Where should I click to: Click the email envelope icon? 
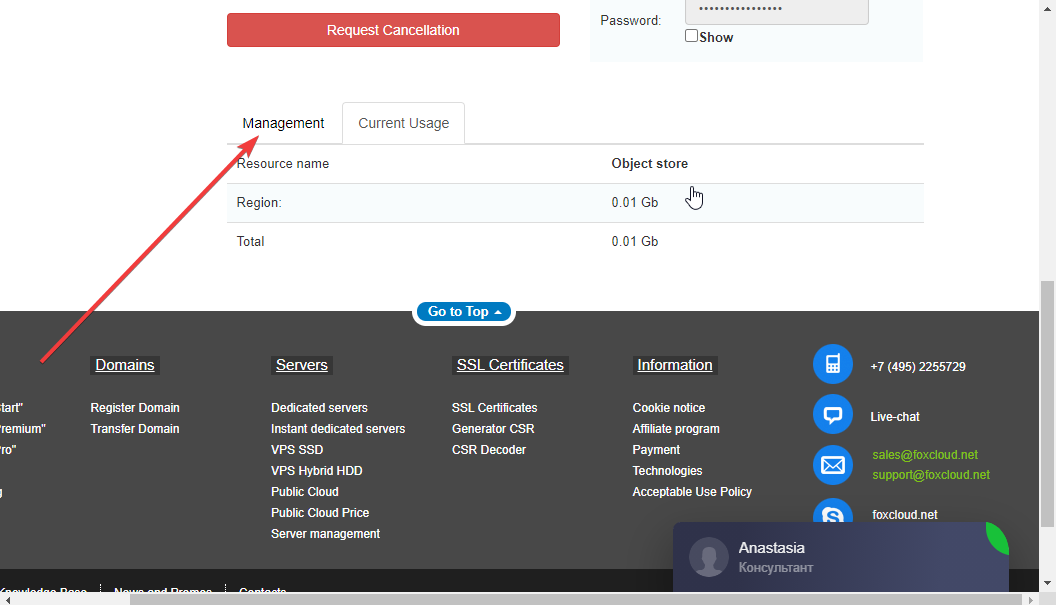click(832, 465)
